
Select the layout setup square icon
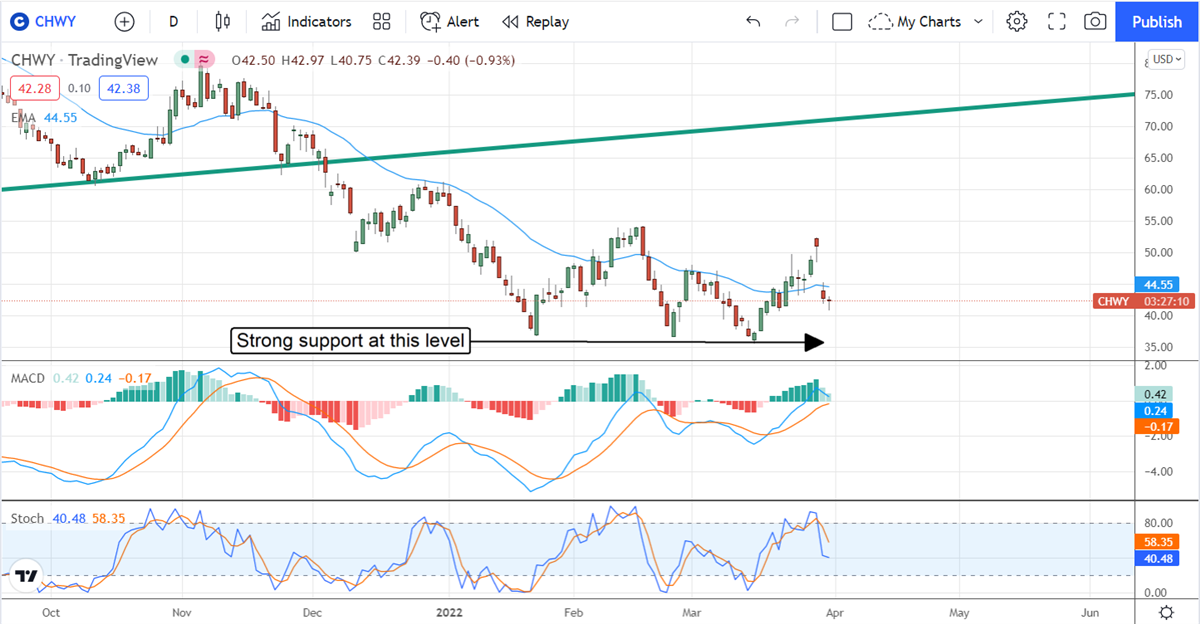[x=842, y=21]
